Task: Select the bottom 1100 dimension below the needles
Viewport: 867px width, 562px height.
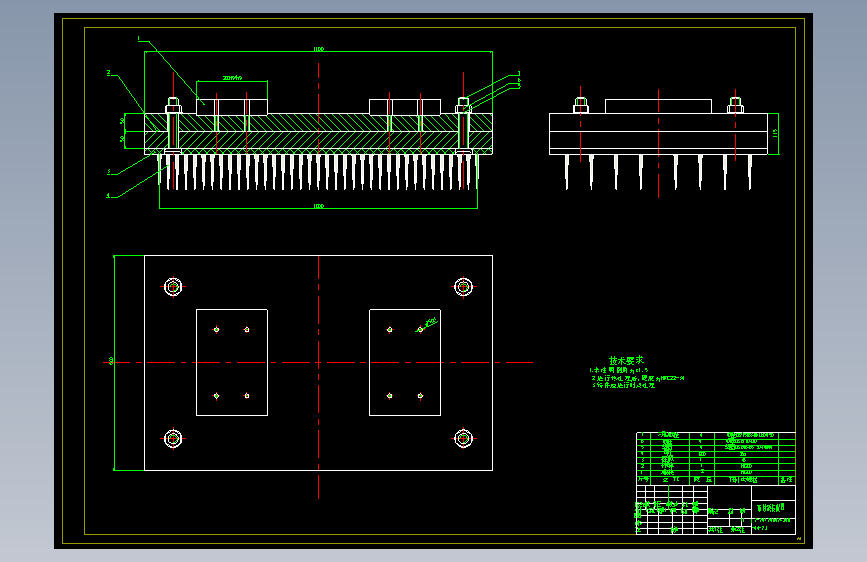Action: click(318, 206)
